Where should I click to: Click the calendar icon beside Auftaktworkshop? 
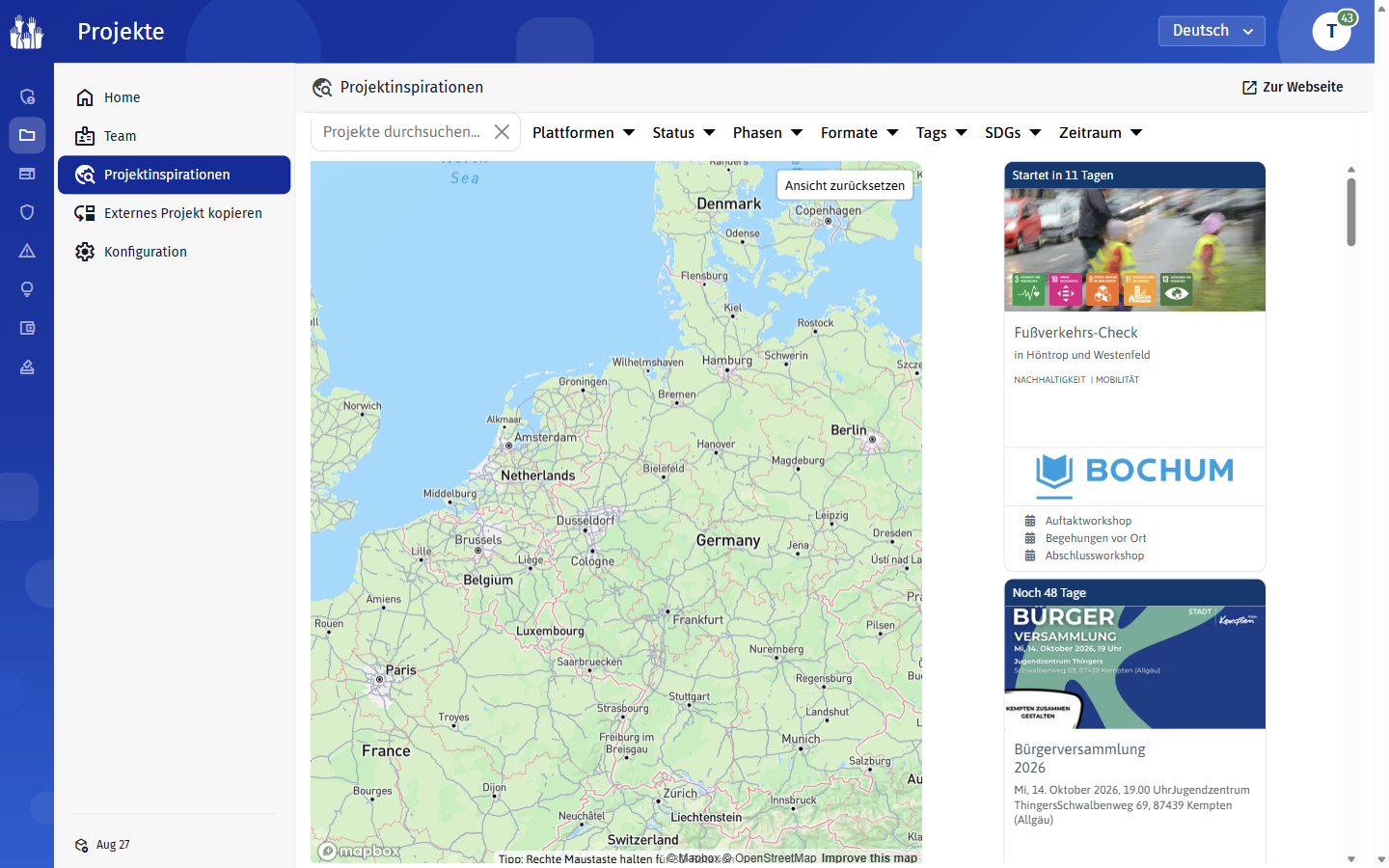pyautogui.click(x=1030, y=521)
